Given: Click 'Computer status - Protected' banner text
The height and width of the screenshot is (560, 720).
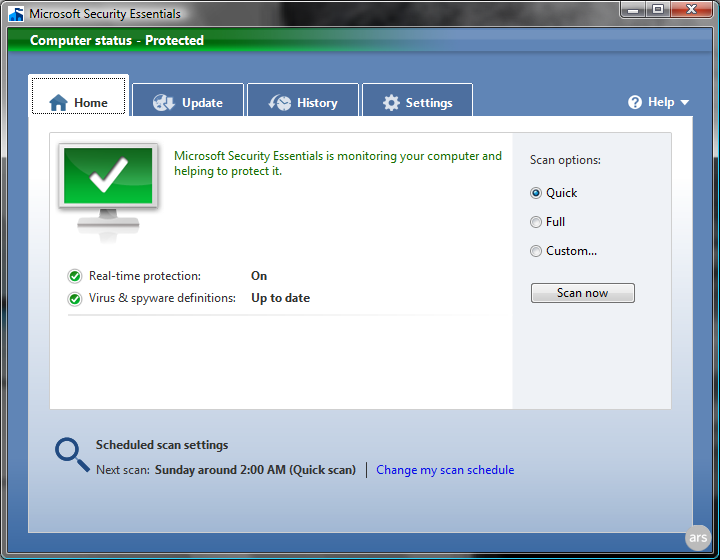Looking at the screenshot, I should point(117,40).
